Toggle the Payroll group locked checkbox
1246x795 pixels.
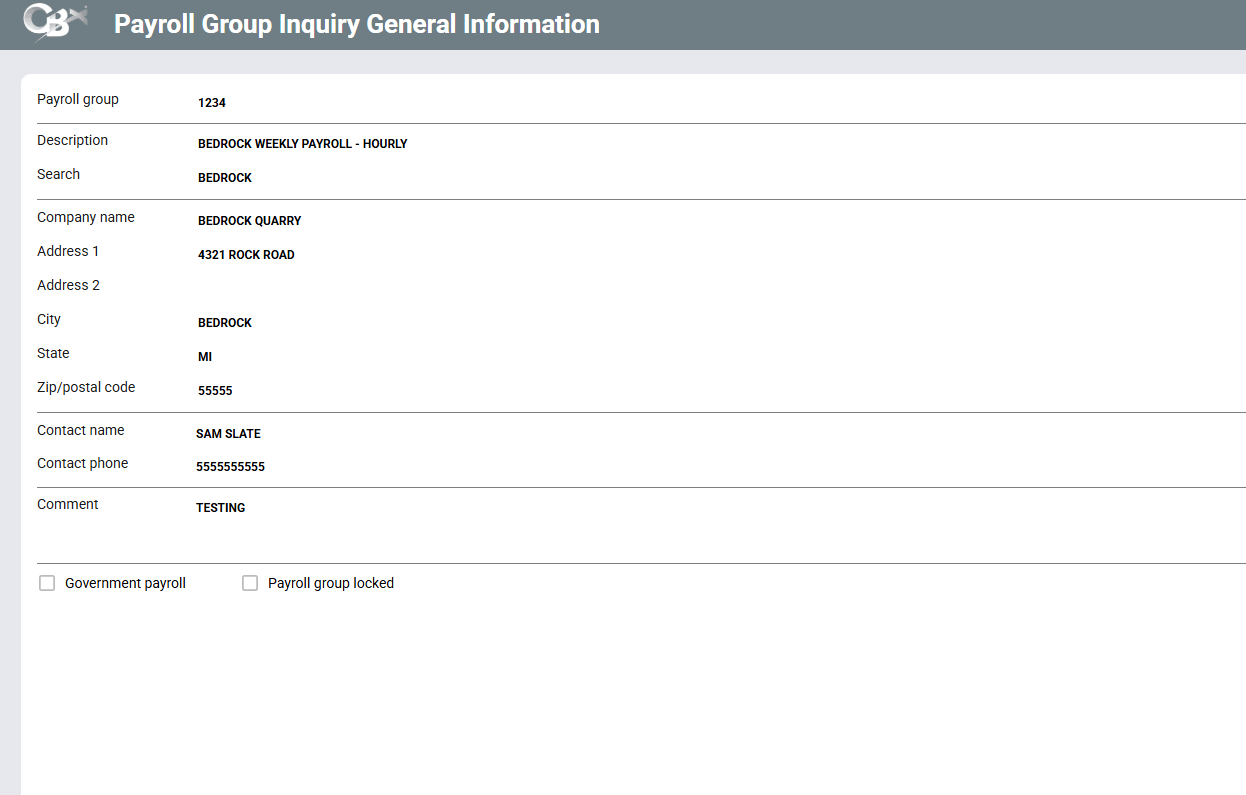[250, 583]
